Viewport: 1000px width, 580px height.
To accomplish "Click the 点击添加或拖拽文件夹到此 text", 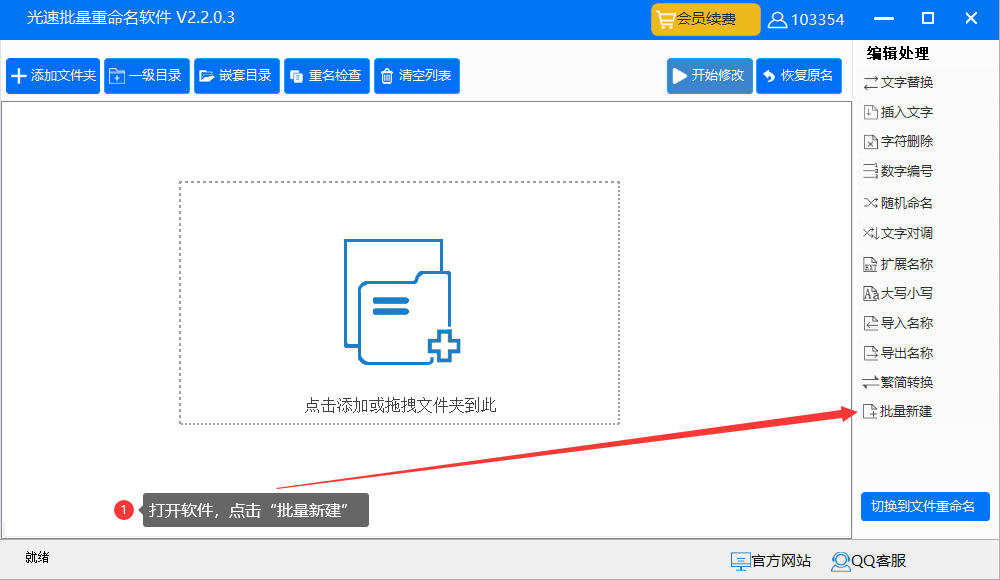I will coord(400,405).
